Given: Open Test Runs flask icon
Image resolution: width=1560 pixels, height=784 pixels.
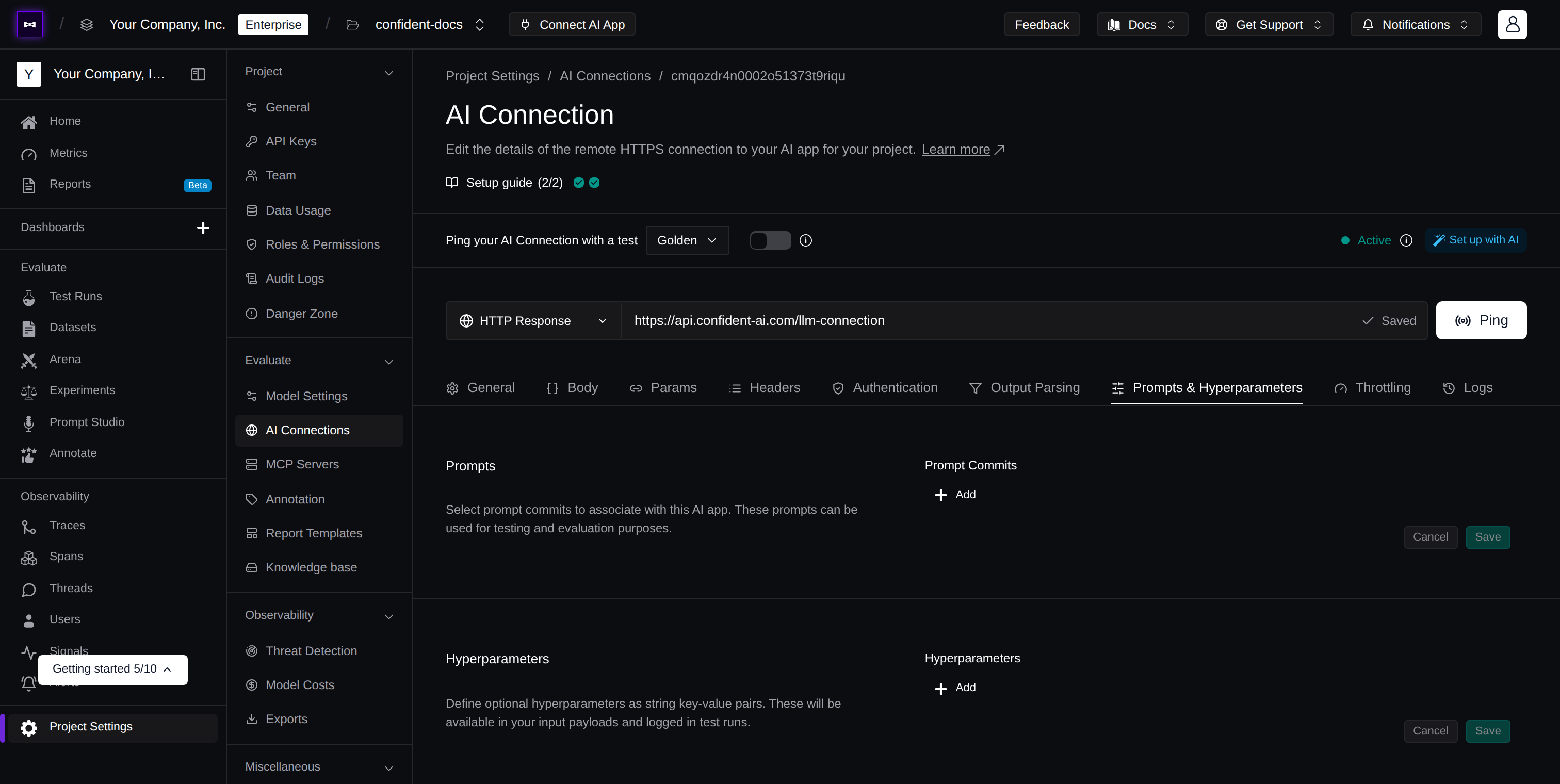Looking at the screenshot, I should coord(28,297).
